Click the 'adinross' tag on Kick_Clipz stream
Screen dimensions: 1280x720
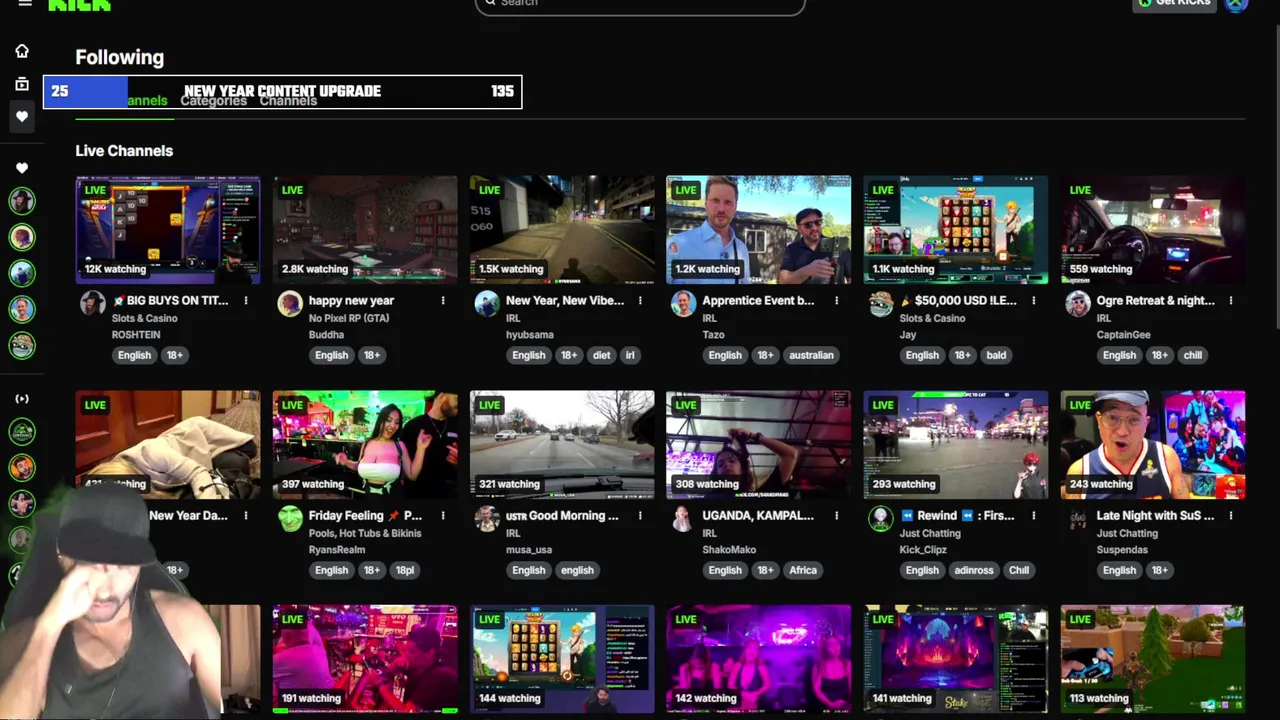point(973,570)
